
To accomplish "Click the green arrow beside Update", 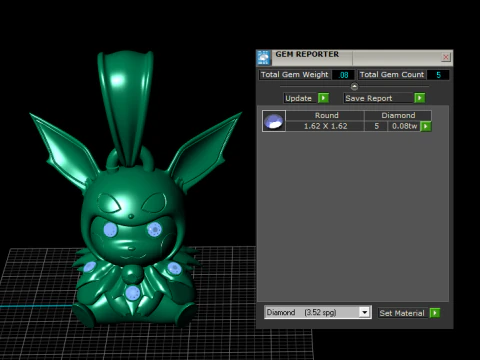I will pyautogui.click(x=323, y=98).
